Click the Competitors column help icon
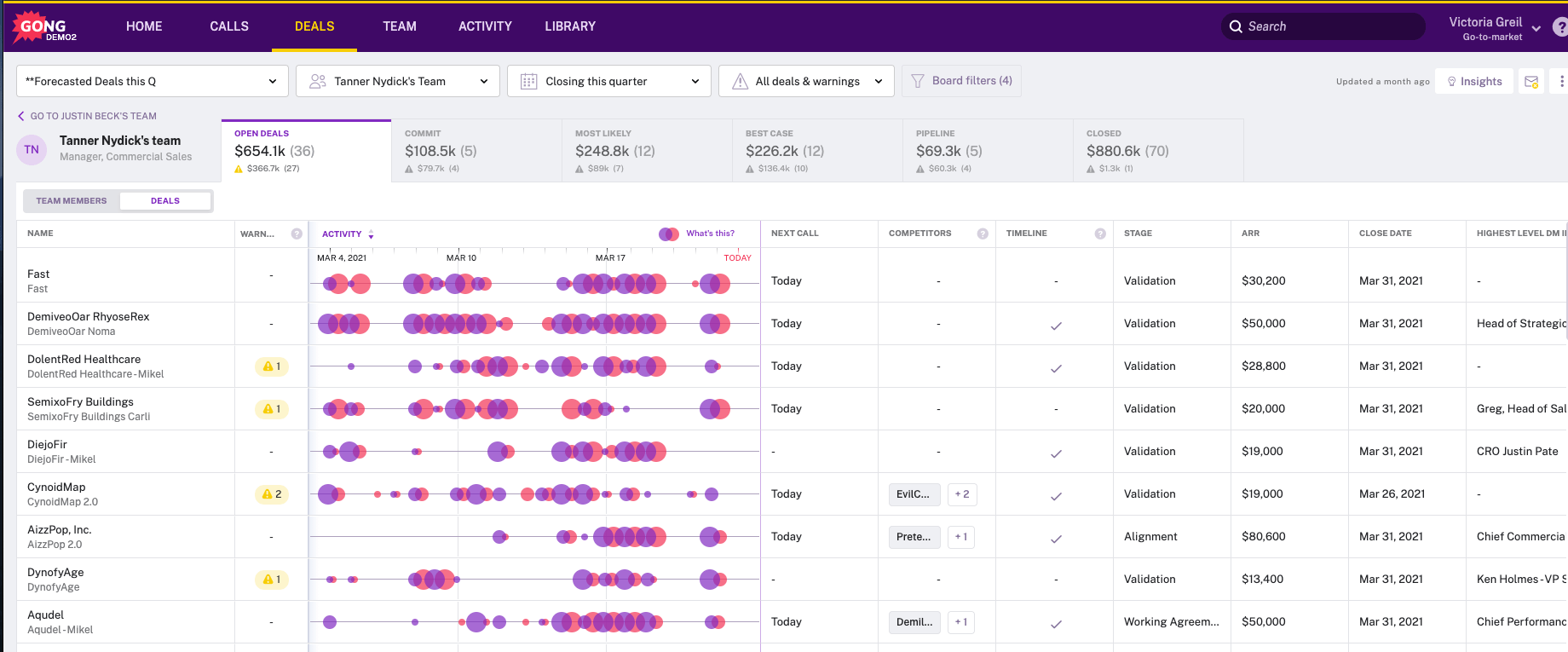Viewport: 1568px width, 652px height. pos(983,234)
